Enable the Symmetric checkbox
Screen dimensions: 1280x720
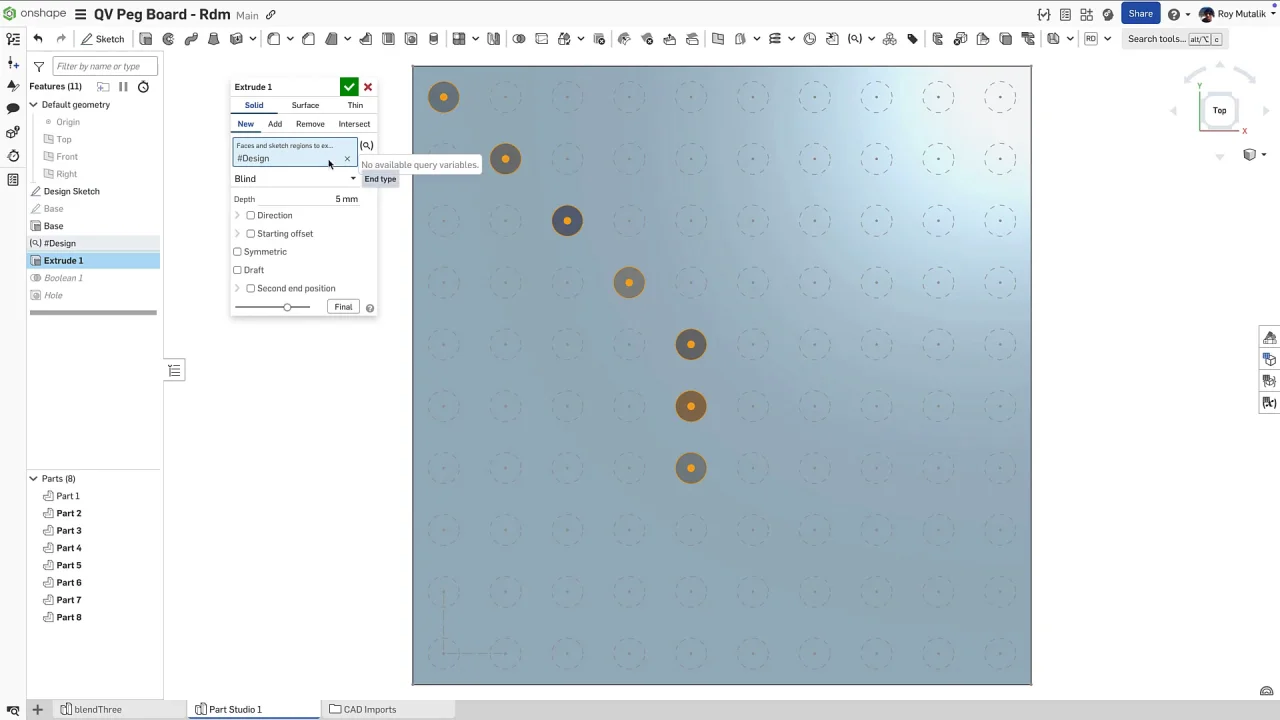[x=238, y=252]
